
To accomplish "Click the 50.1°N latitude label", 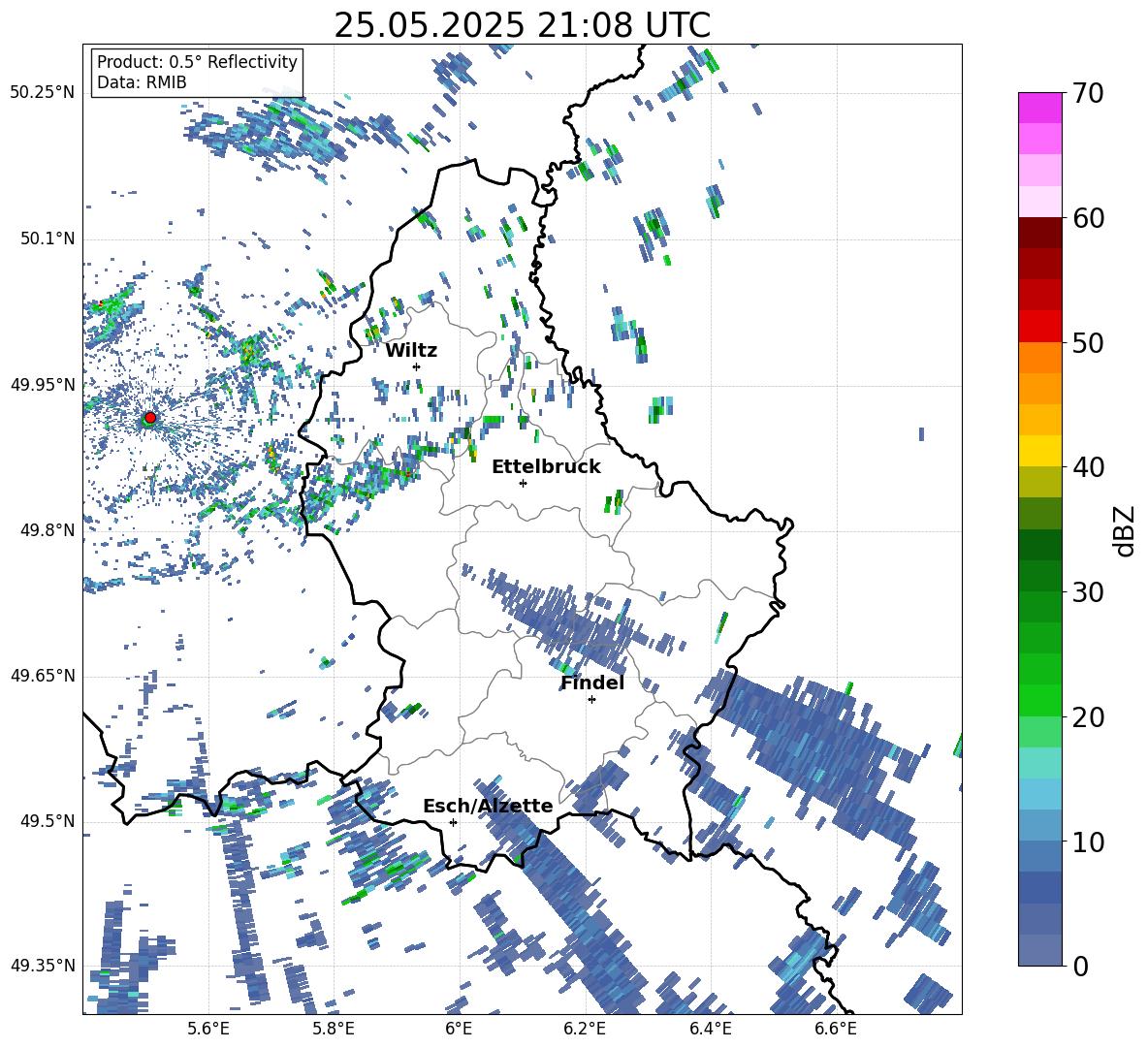I will pyautogui.click(x=48, y=239).
